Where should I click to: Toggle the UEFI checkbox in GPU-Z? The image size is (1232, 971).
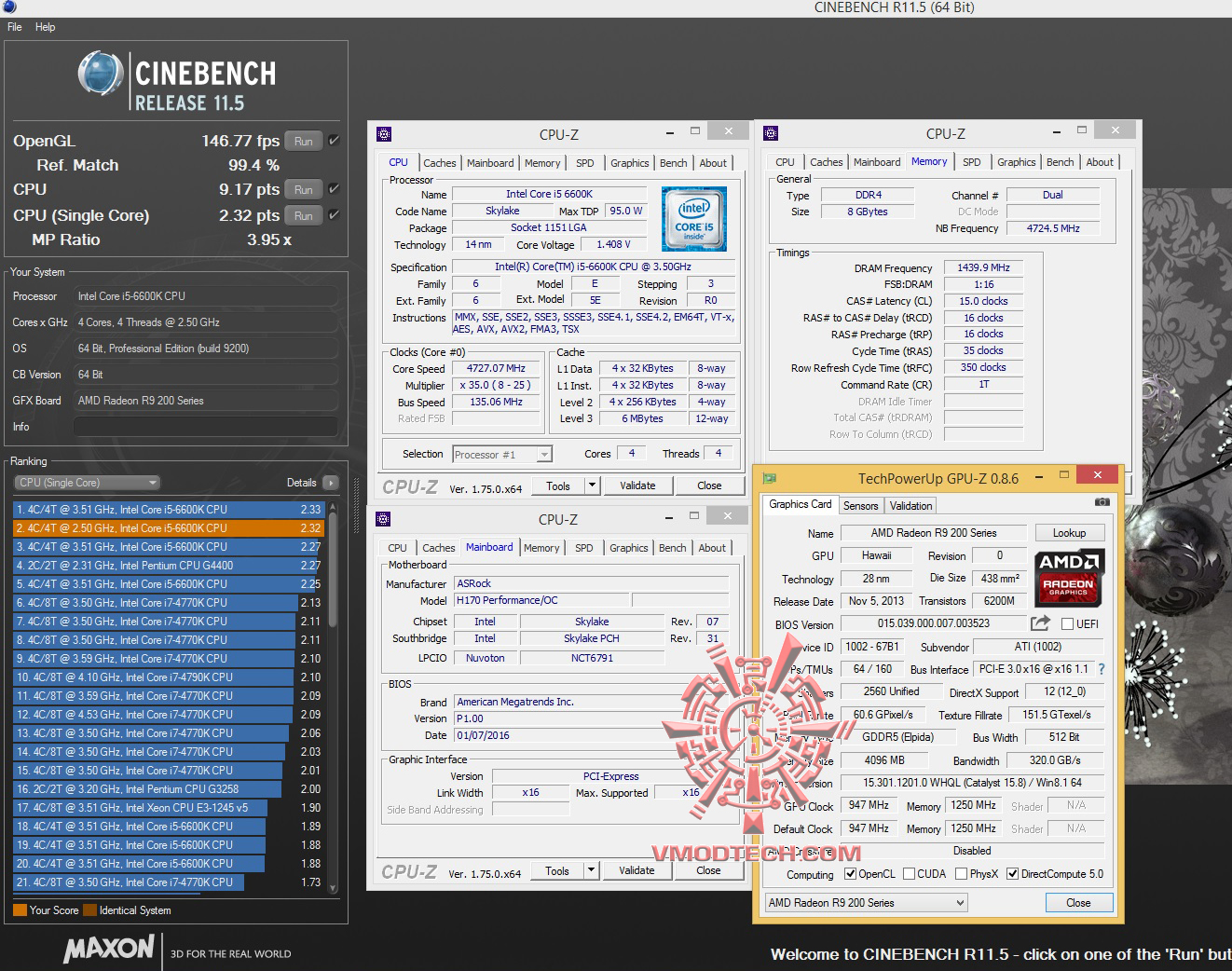coord(1067,624)
